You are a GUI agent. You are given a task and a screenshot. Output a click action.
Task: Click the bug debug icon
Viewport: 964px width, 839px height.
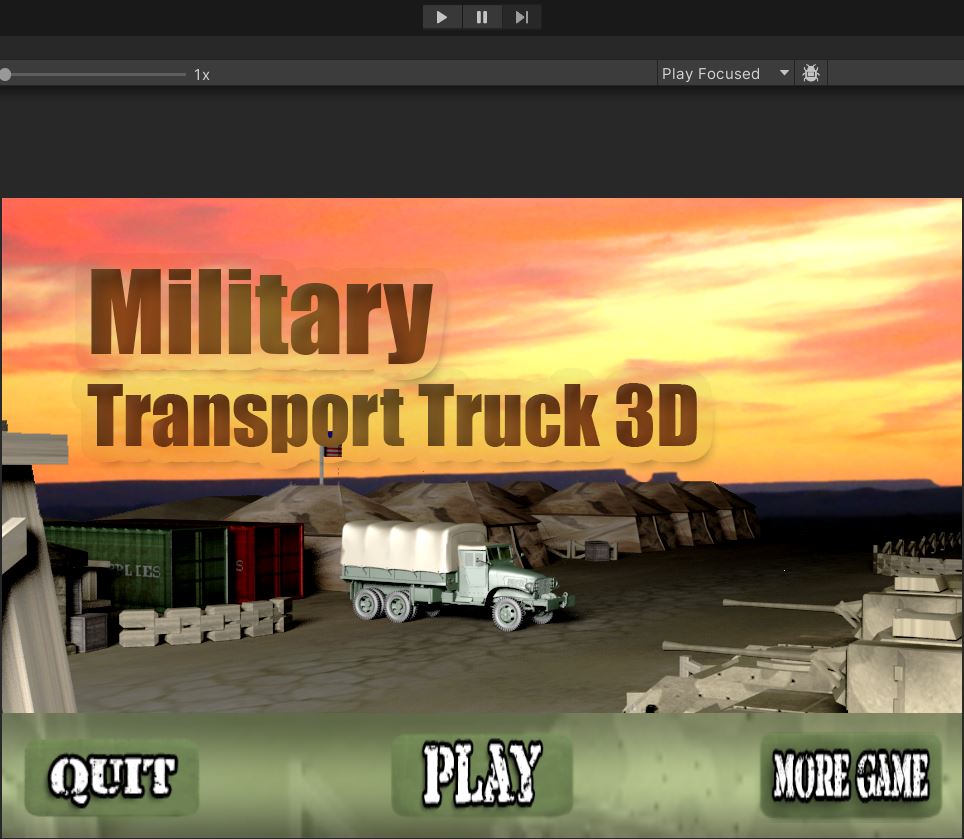coord(811,73)
